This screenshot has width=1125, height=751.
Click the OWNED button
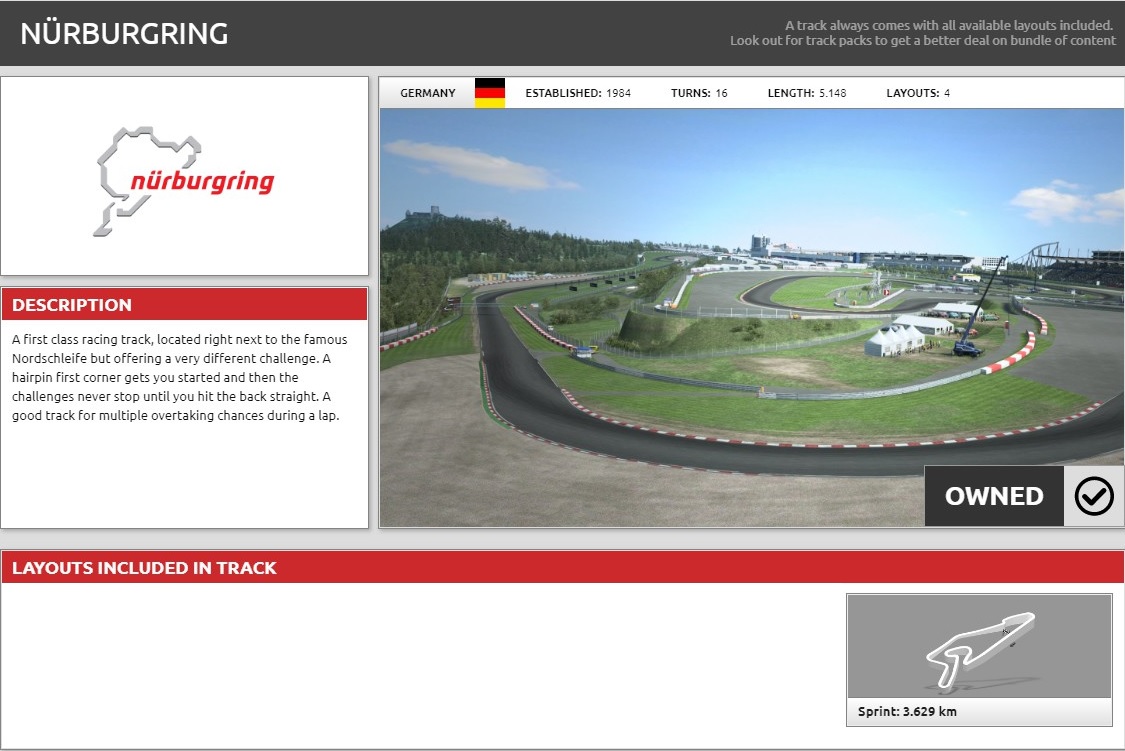994,495
